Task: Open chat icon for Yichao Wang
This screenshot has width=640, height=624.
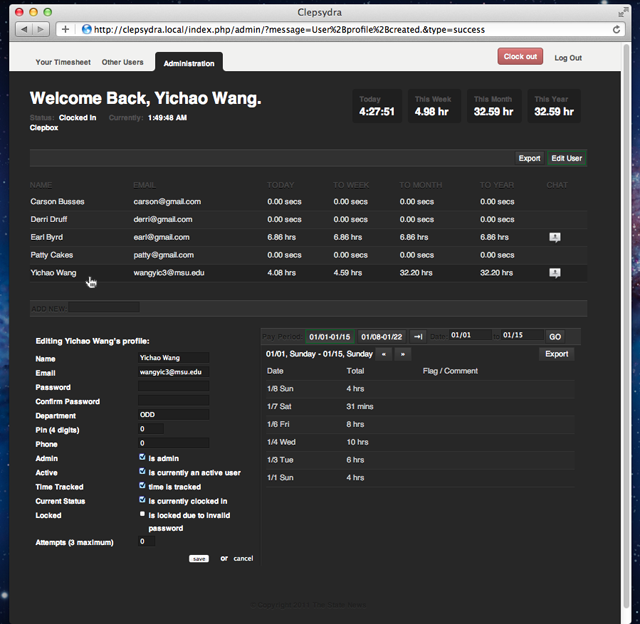Action: click(x=554, y=273)
